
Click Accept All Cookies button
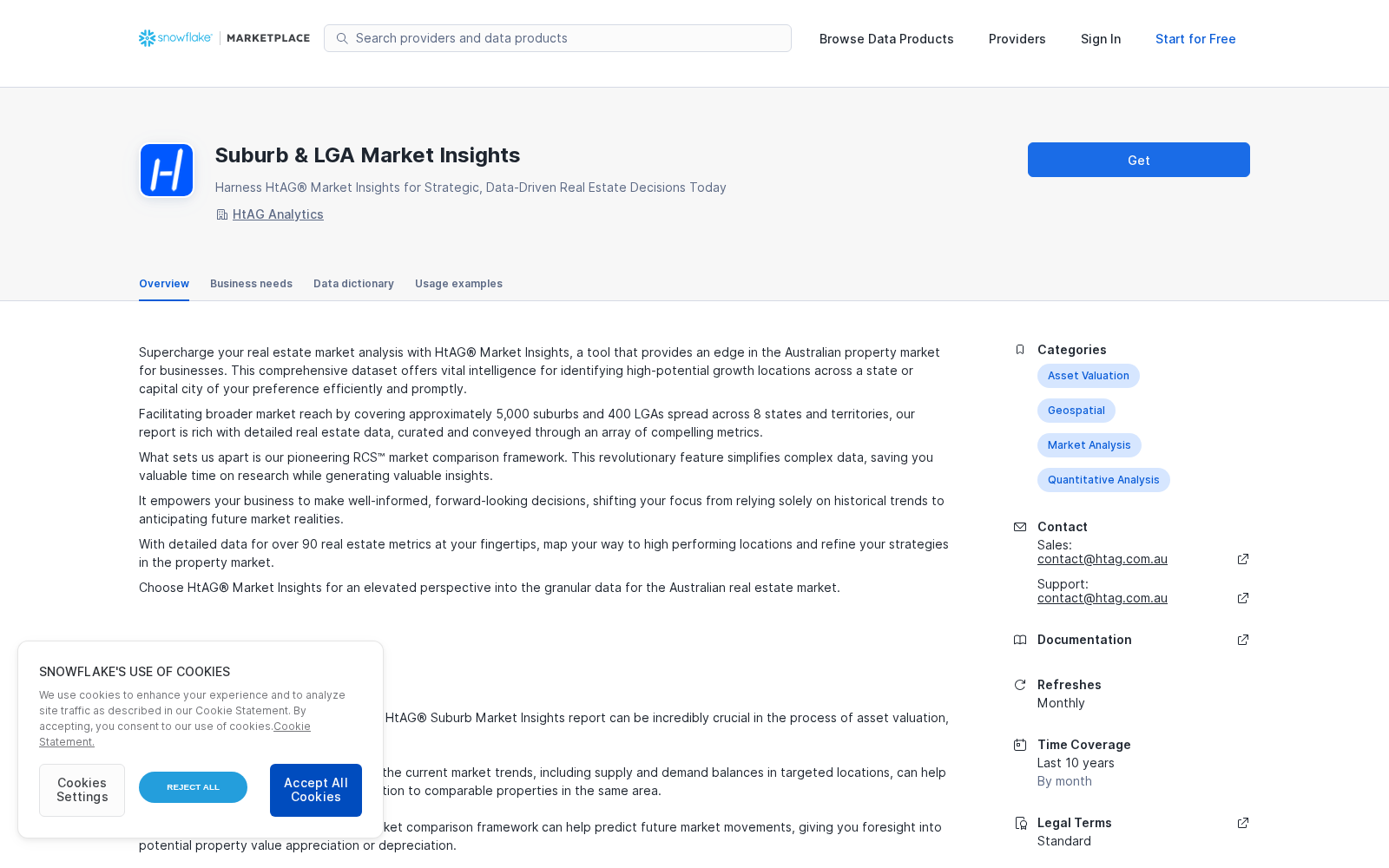pos(316,790)
